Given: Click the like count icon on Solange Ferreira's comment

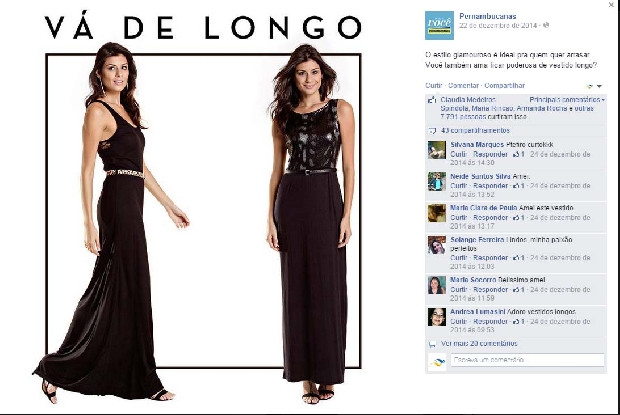Looking at the screenshot, I should (518, 258).
